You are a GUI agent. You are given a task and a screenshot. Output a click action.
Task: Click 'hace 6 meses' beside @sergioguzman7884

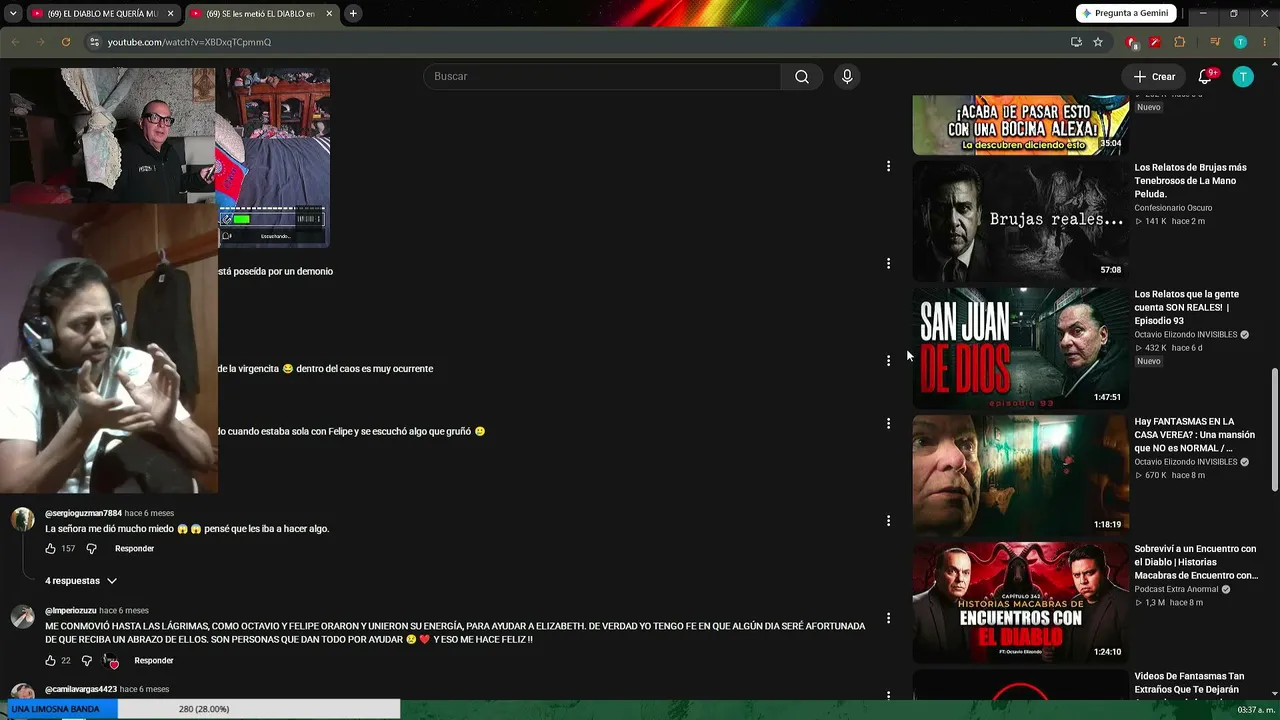pos(149,514)
